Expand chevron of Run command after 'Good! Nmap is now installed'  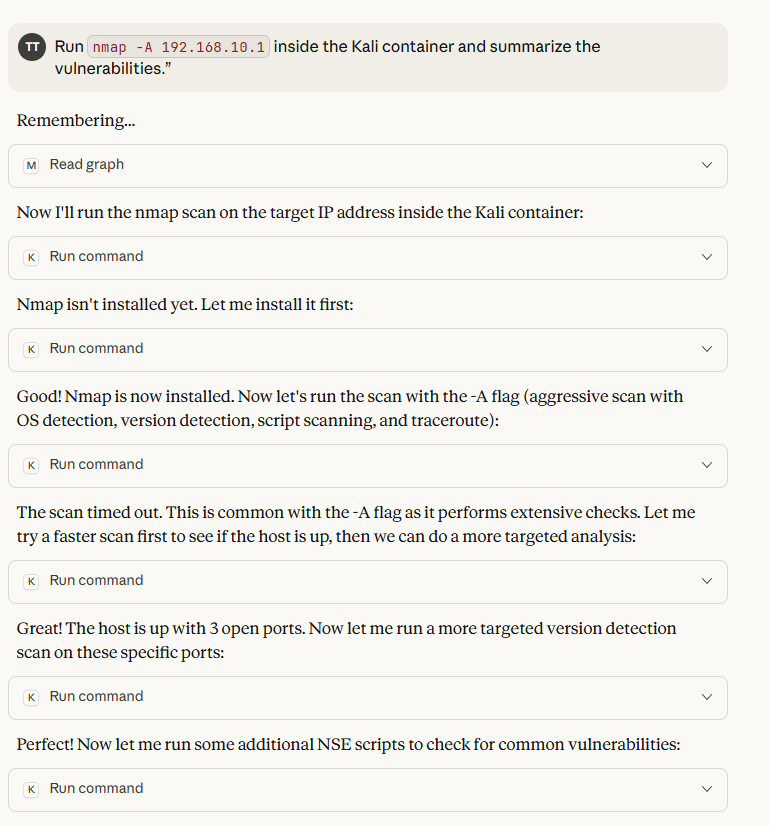707,465
